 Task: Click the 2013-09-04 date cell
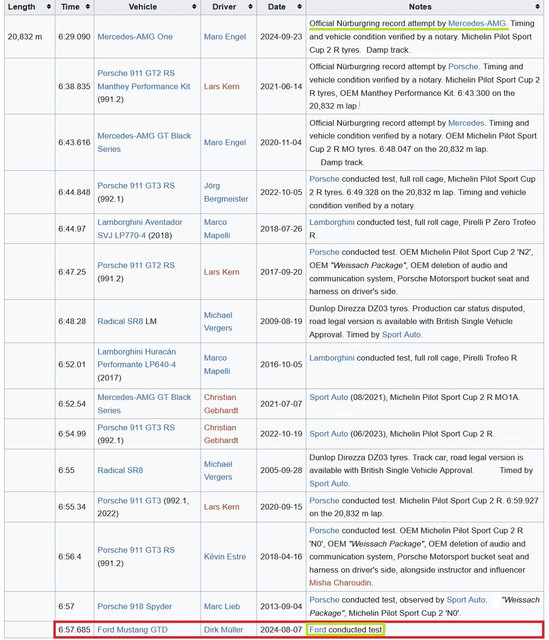pos(281,607)
